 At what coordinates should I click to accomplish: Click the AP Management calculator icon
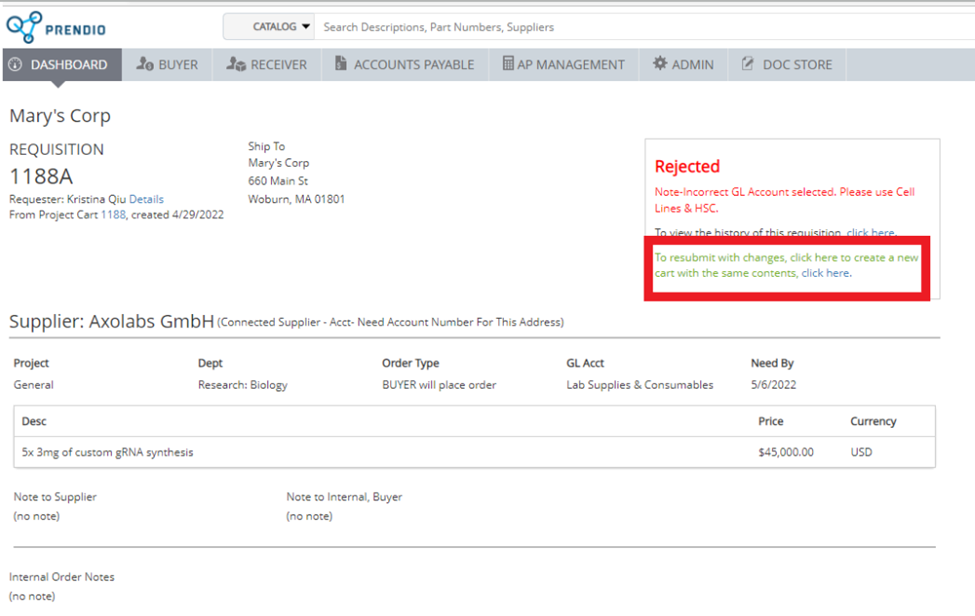coord(508,65)
